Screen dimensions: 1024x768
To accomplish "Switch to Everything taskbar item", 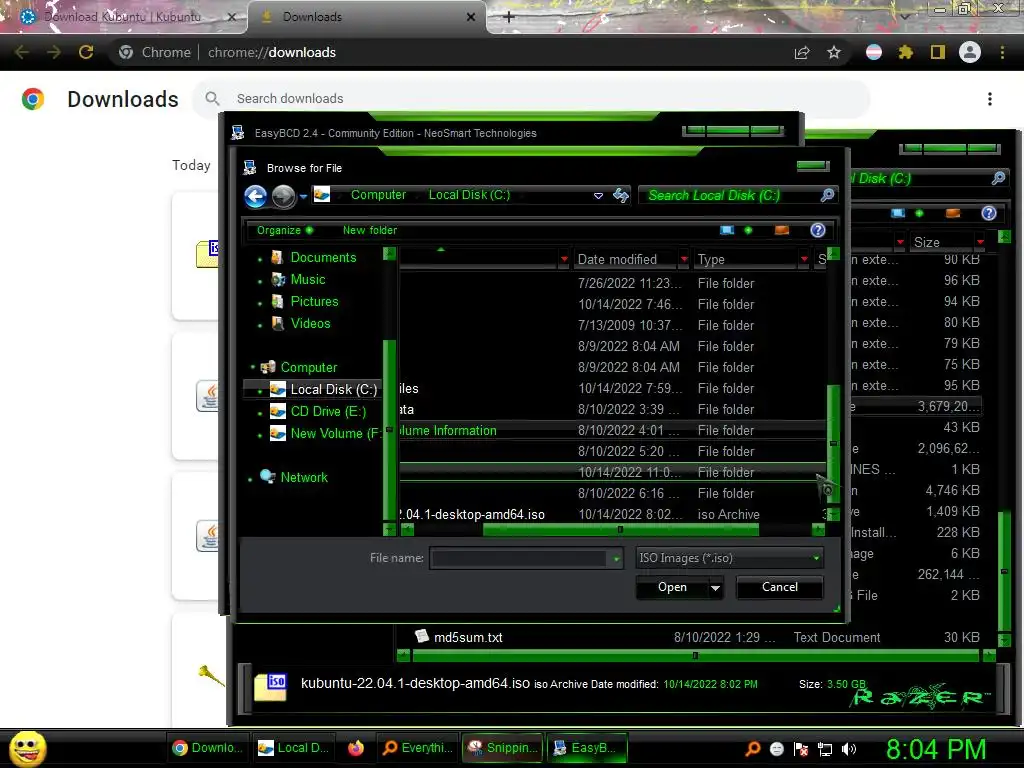I will point(418,748).
